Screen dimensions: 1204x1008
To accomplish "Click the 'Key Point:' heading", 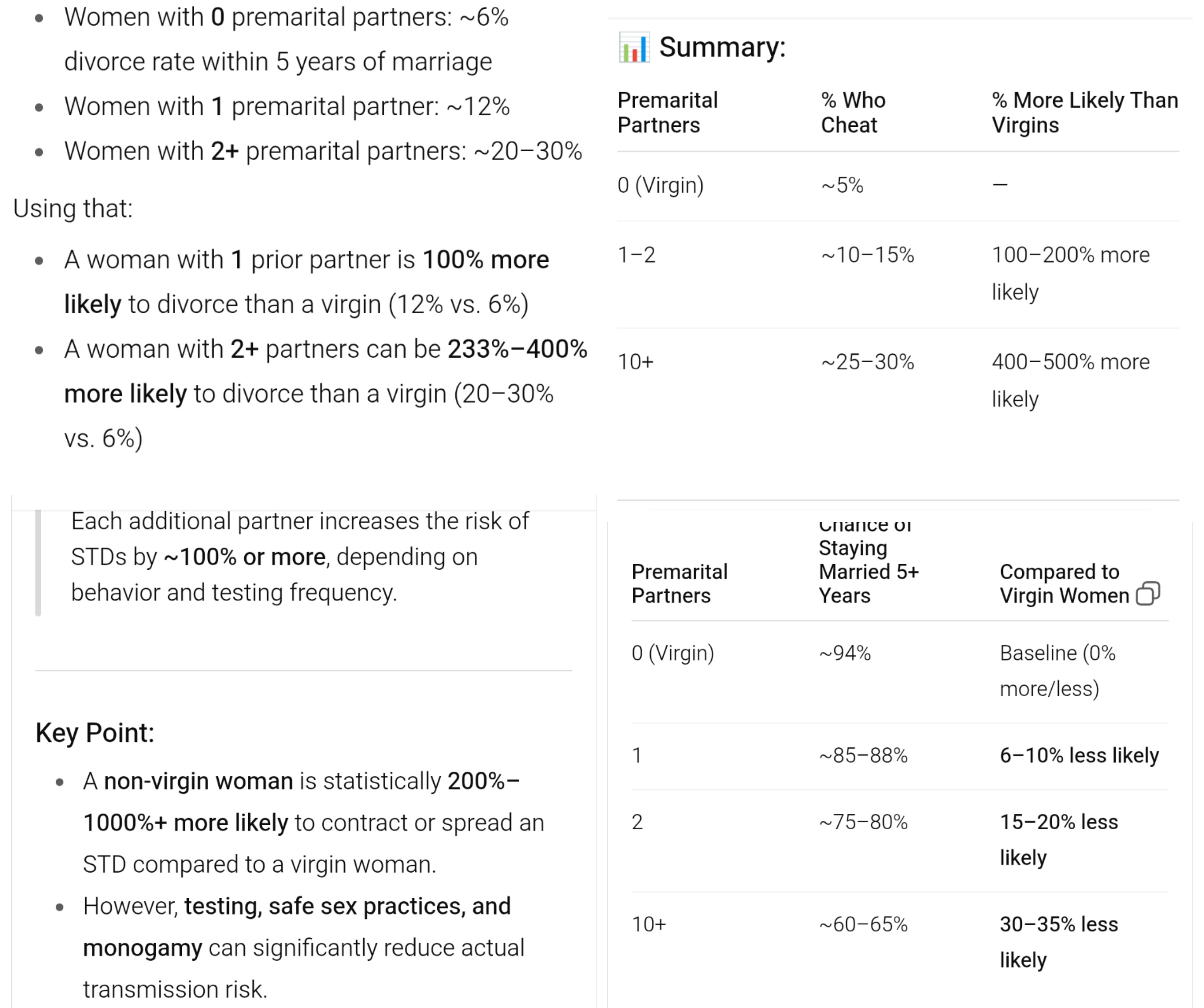I will (95, 732).
